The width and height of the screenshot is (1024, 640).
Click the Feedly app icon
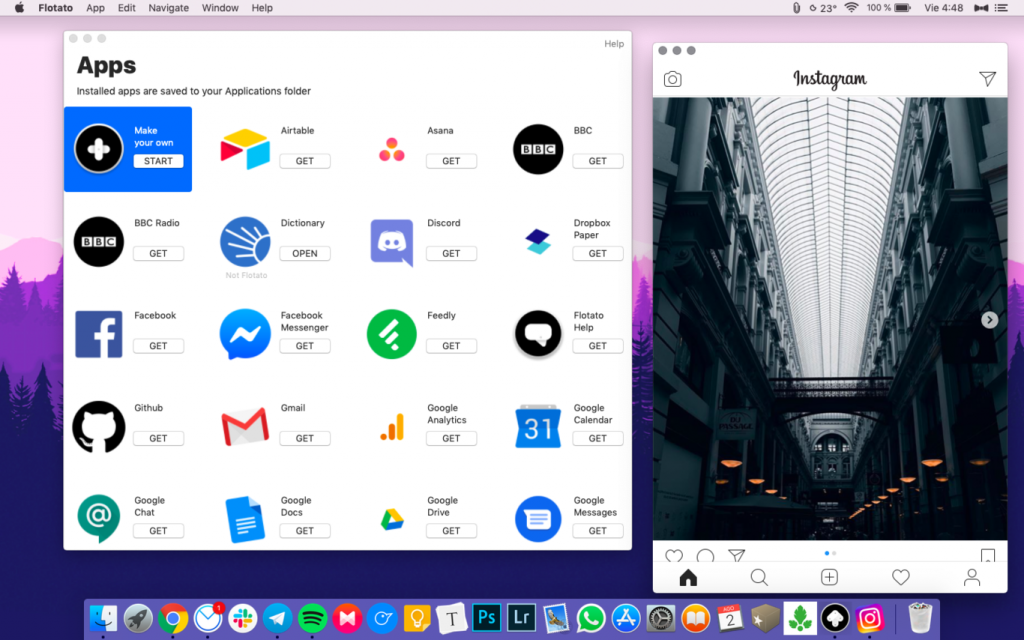pos(392,334)
